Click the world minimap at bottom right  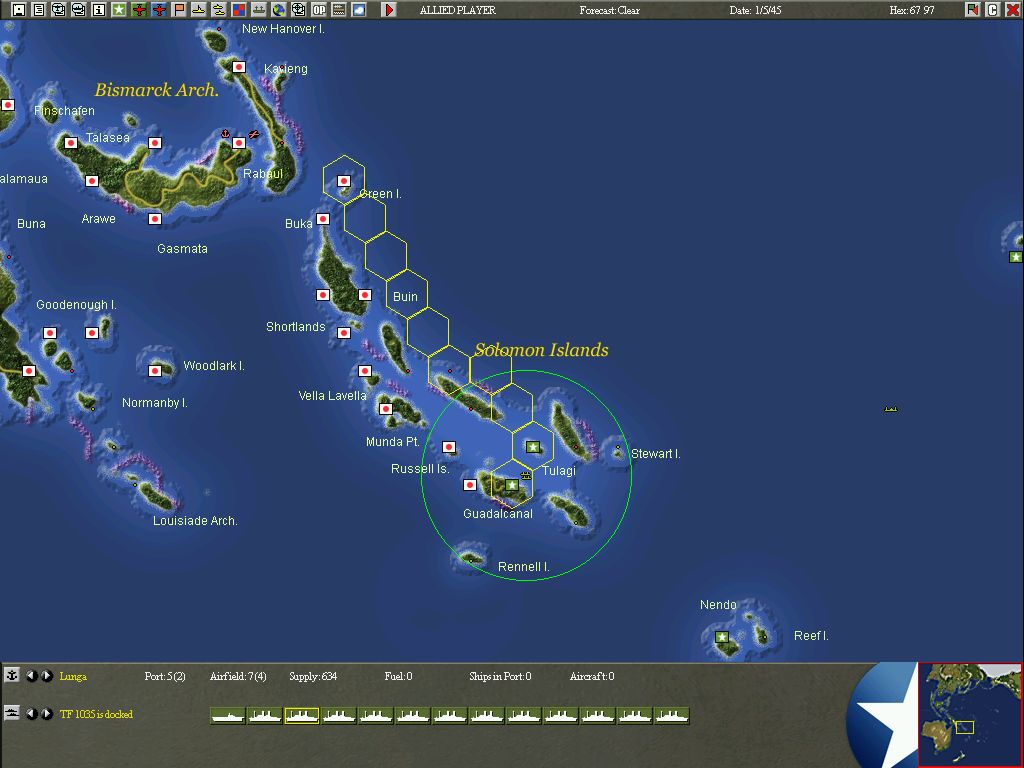(970, 714)
